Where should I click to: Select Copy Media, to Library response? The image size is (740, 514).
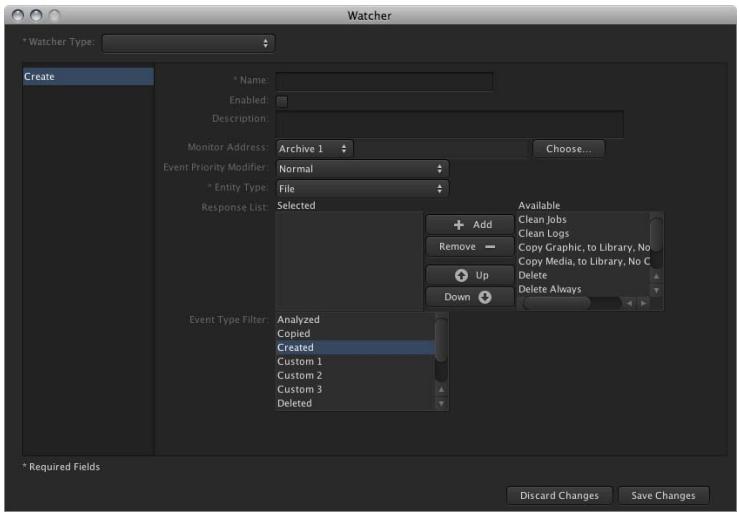point(583,261)
